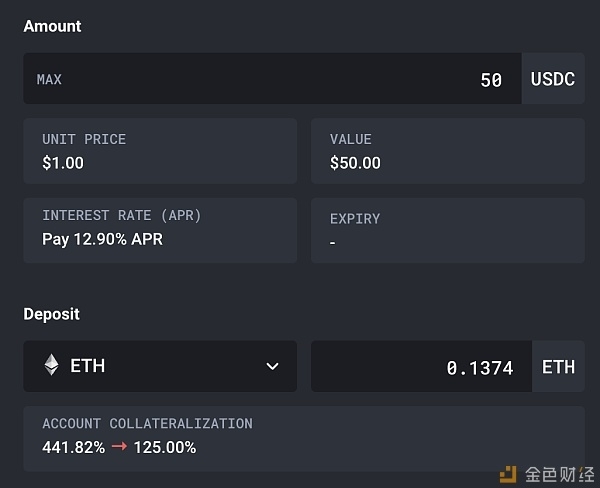Click the Pay 12.90% APR text
The width and height of the screenshot is (600, 488).
pyautogui.click(x=103, y=239)
